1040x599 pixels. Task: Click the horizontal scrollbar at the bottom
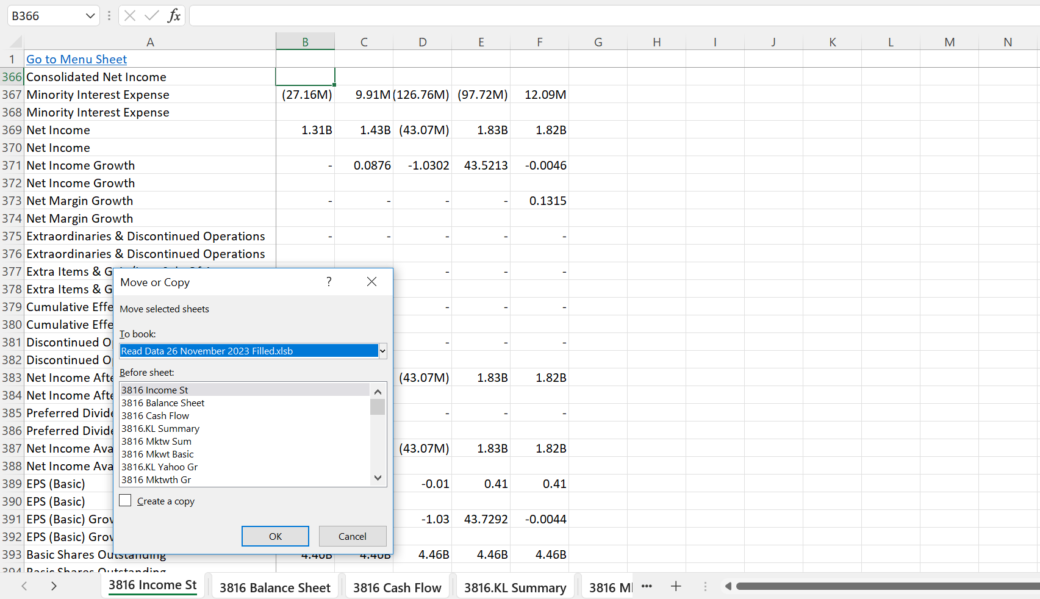880,586
